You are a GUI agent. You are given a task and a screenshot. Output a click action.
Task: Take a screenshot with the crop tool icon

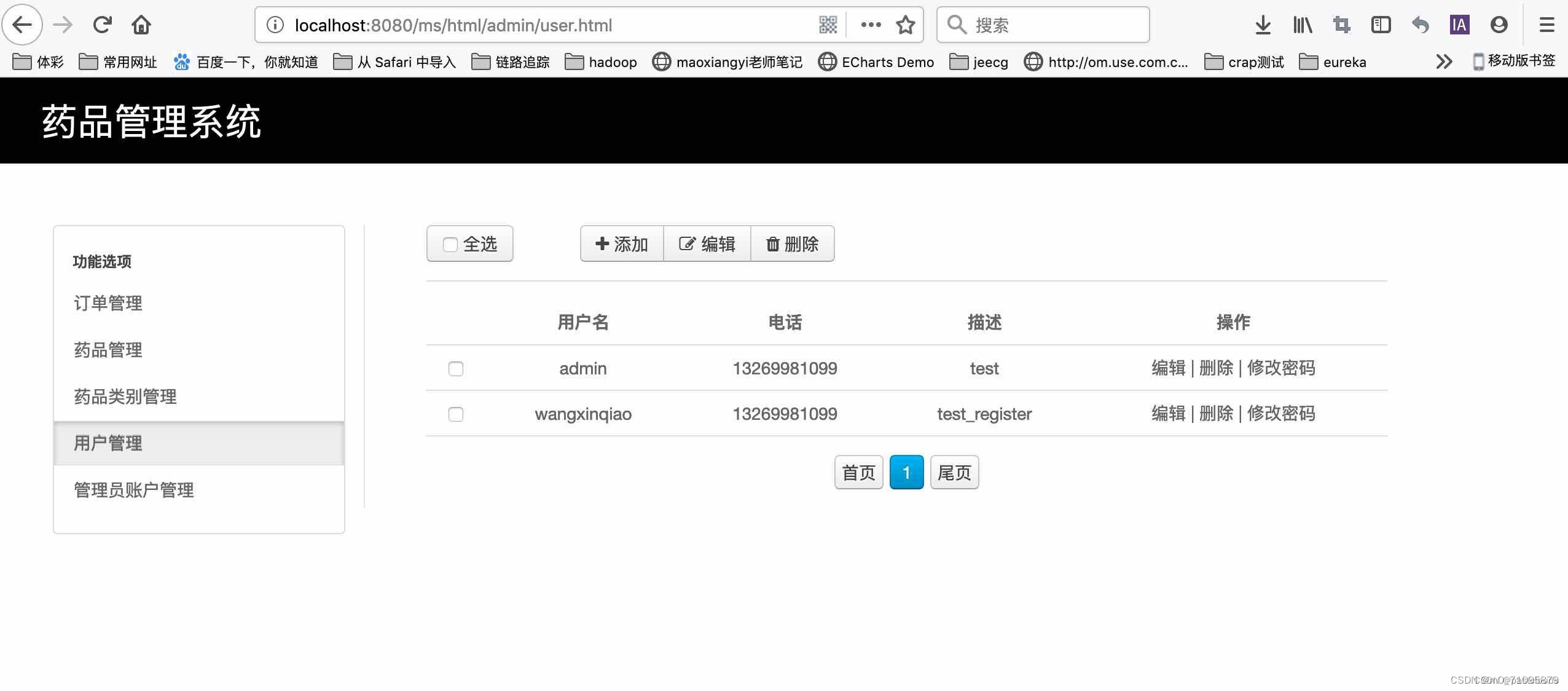[1341, 25]
